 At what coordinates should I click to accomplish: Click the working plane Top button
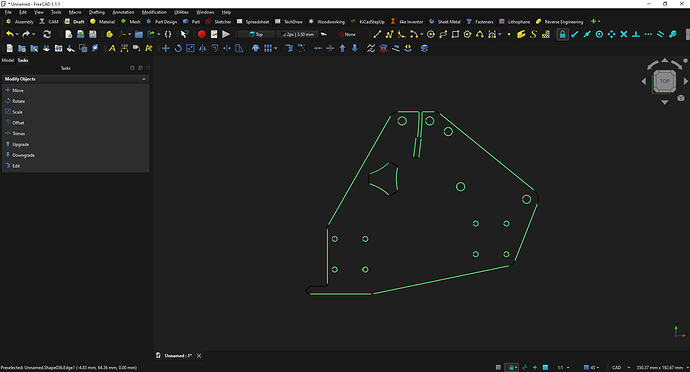(x=256, y=34)
